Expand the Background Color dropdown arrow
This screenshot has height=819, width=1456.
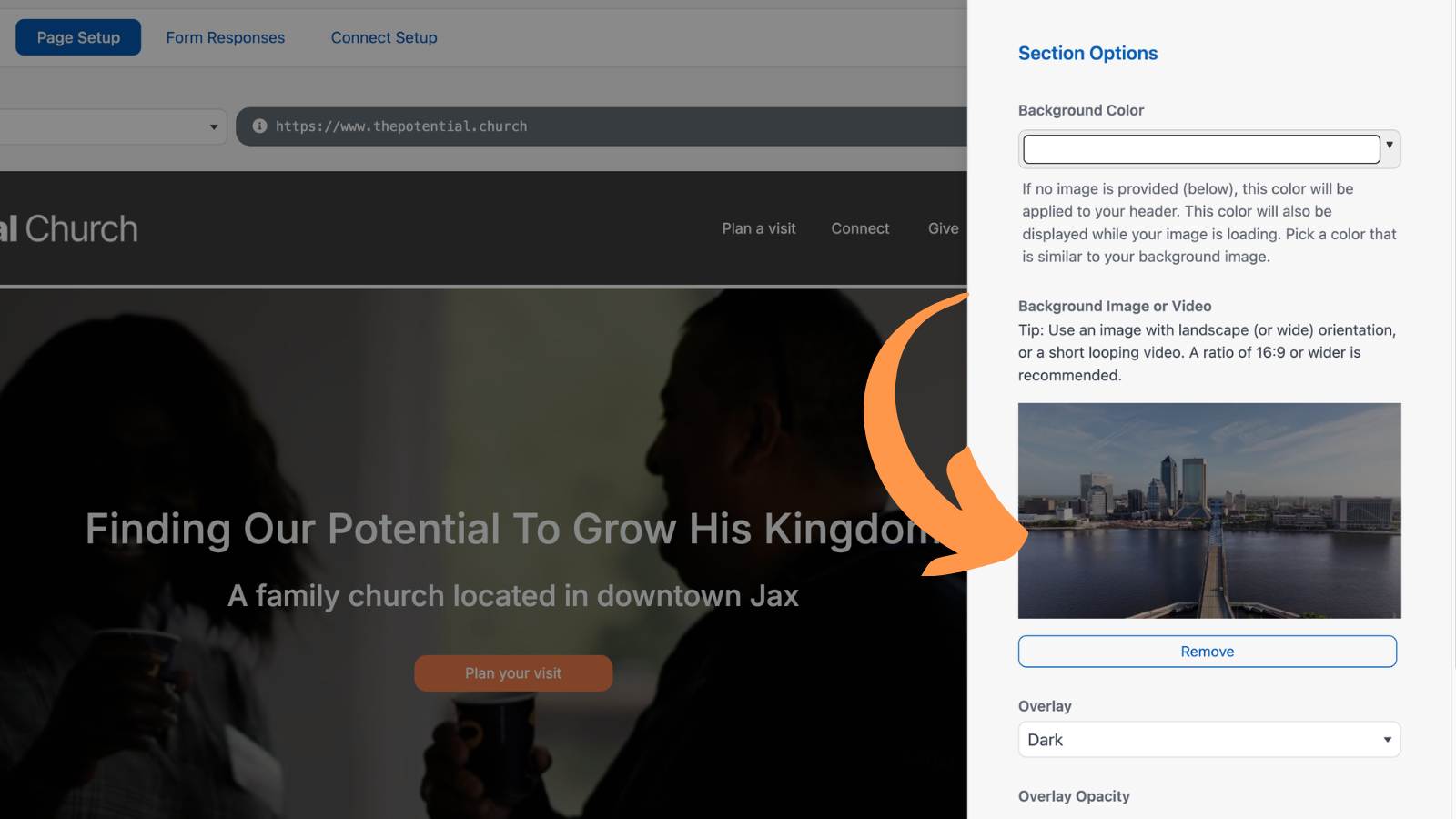coord(1390,146)
